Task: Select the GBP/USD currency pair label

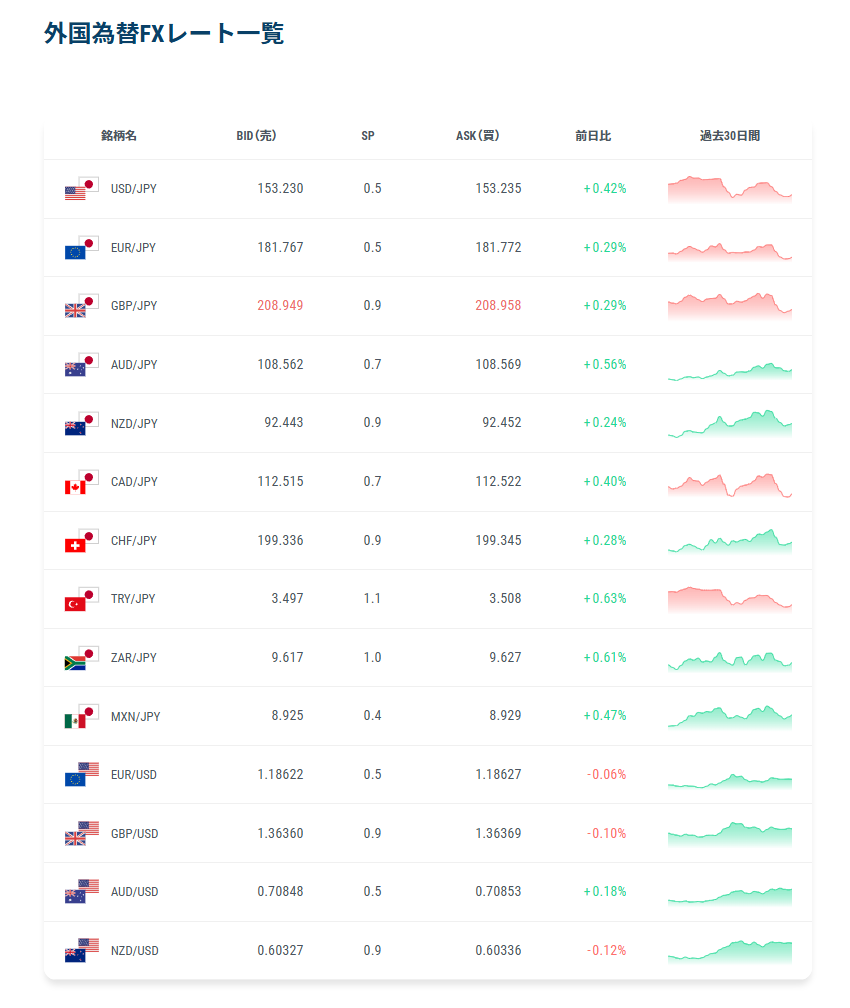Action: point(134,834)
